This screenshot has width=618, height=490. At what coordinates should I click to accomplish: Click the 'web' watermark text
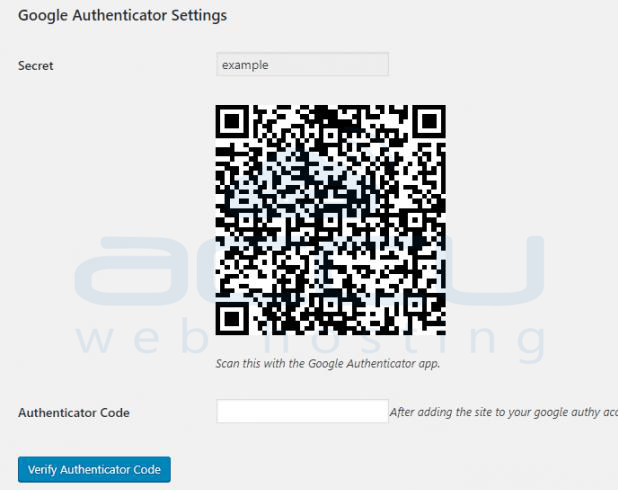point(145,339)
